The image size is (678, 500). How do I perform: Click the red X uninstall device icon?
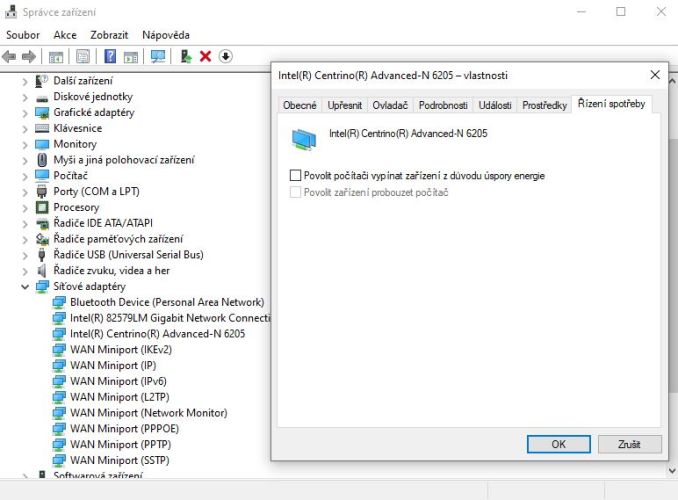point(205,56)
